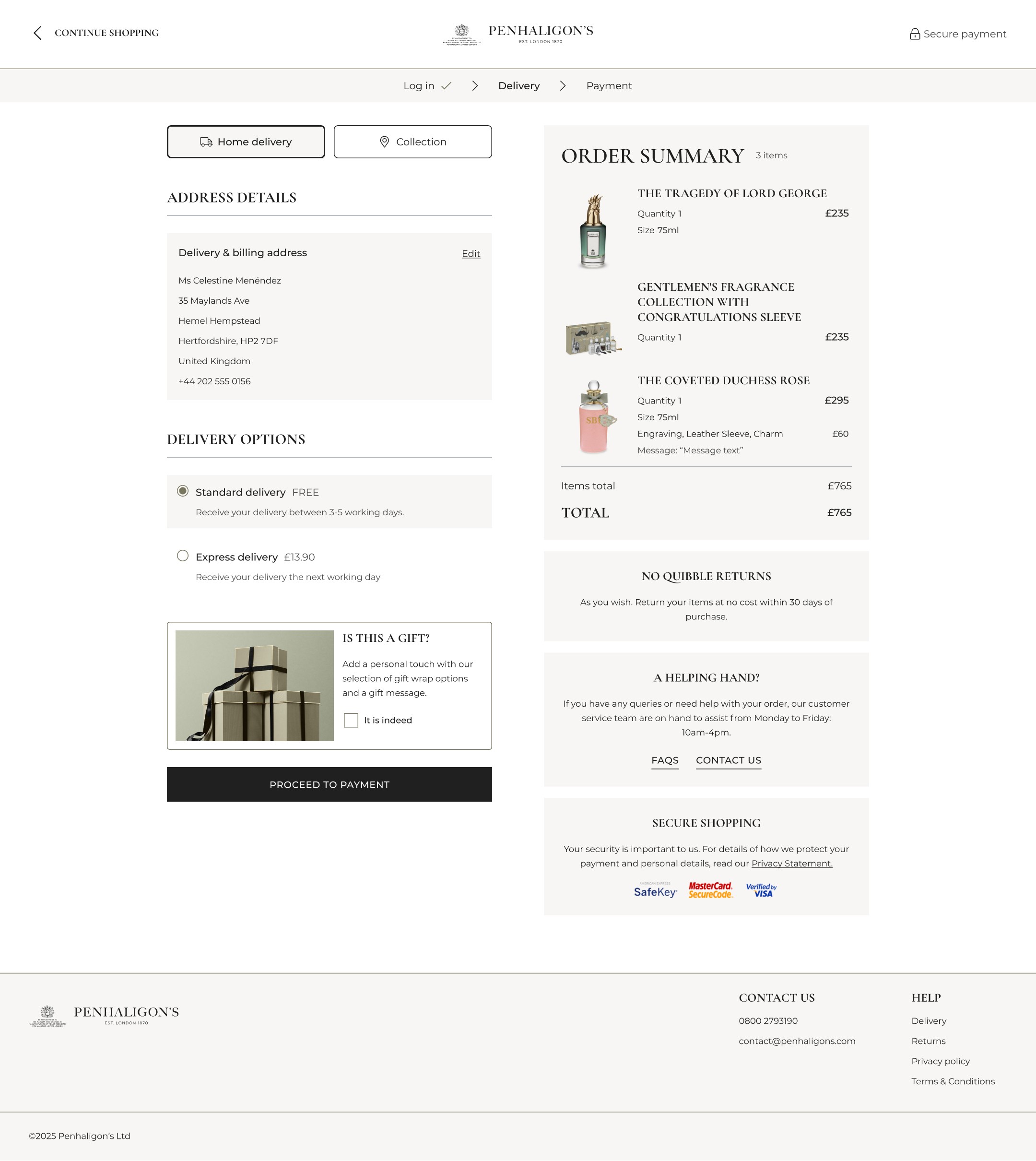Switch to the Payment step
This screenshot has width=1036, height=1161.
(609, 86)
